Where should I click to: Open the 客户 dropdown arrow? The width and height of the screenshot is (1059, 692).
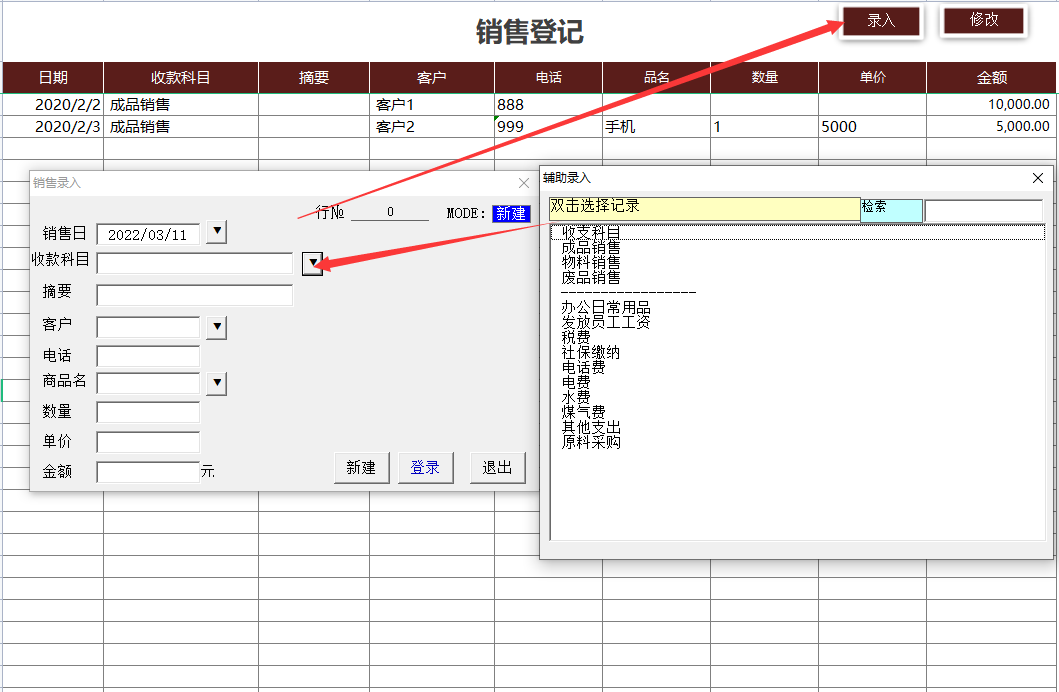tap(216, 327)
